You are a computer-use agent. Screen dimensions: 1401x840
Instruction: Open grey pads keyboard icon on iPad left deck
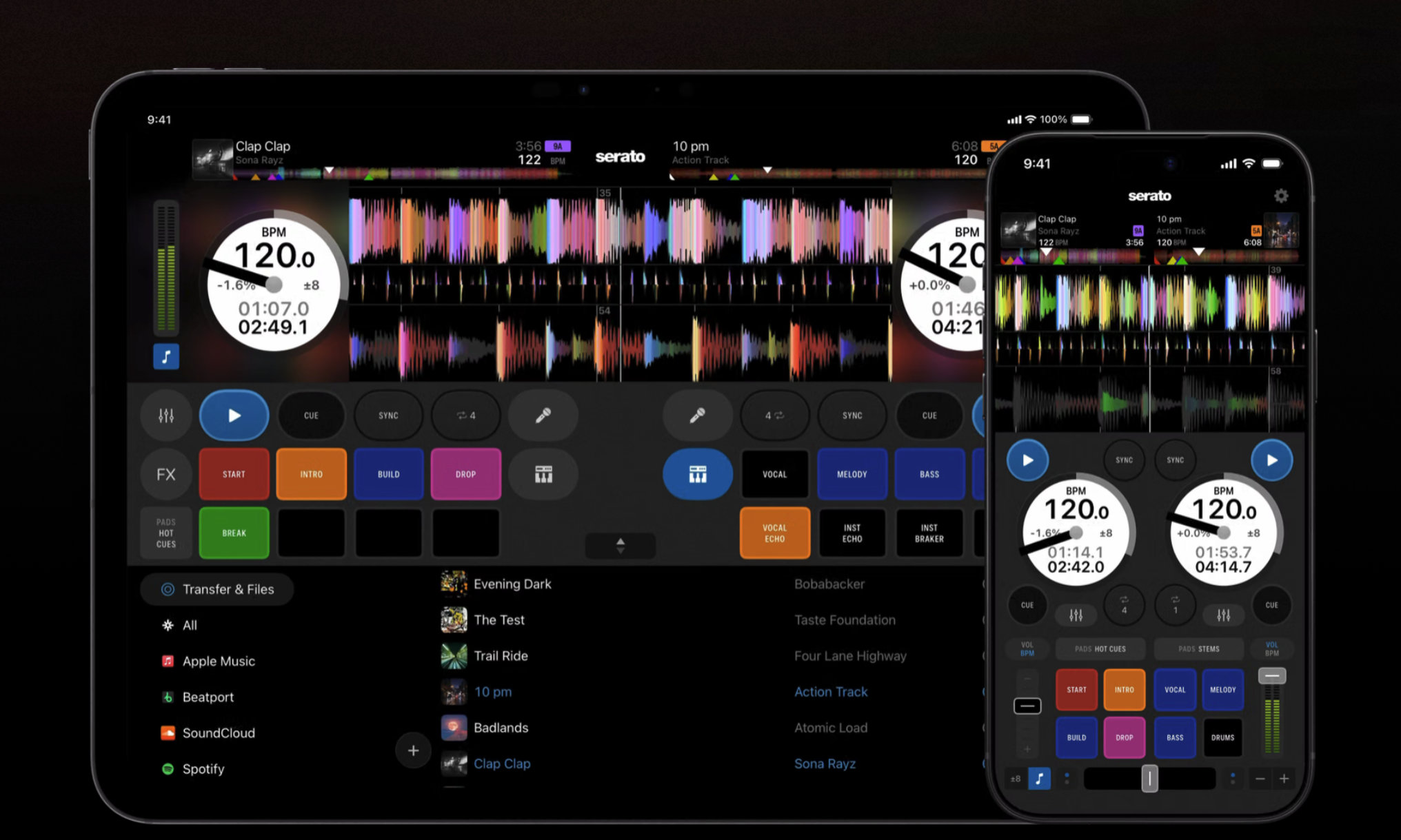[x=543, y=474]
